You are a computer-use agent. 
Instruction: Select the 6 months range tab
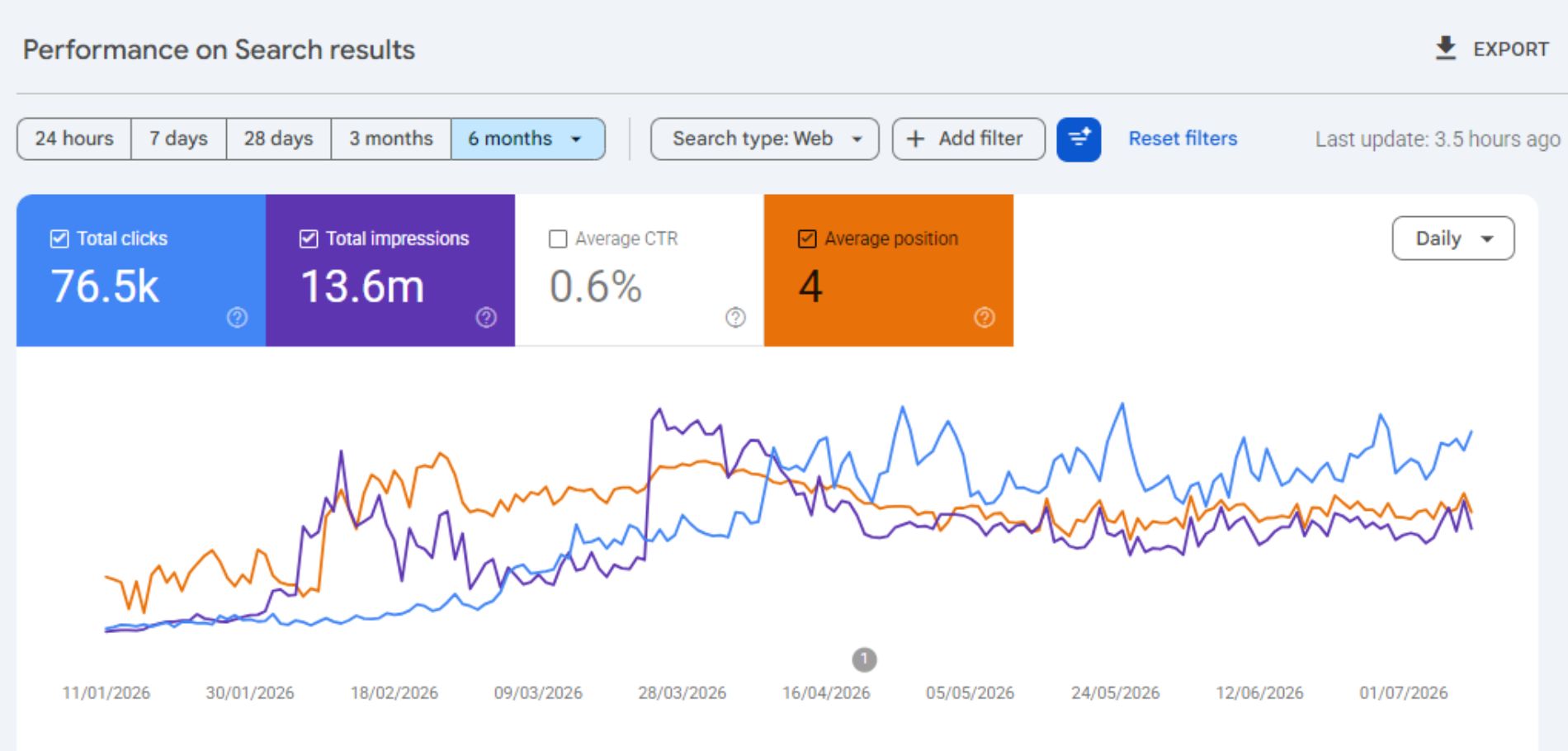(527, 139)
